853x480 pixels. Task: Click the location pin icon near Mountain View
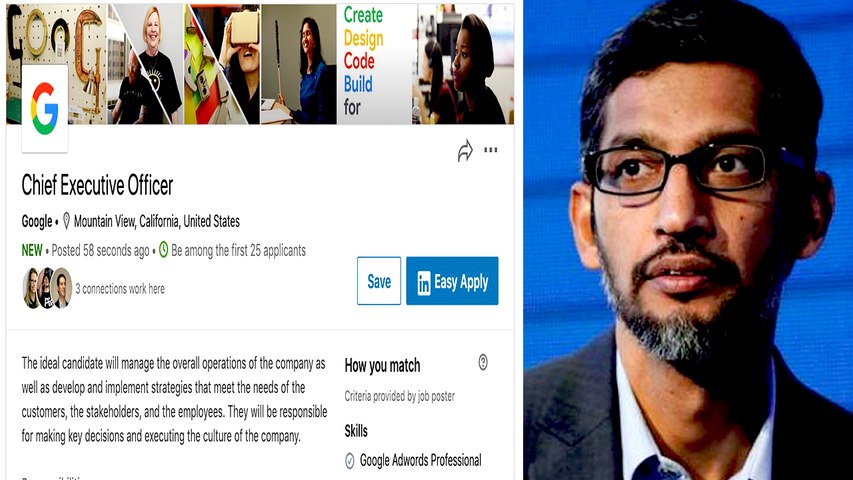tap(66, 221)
